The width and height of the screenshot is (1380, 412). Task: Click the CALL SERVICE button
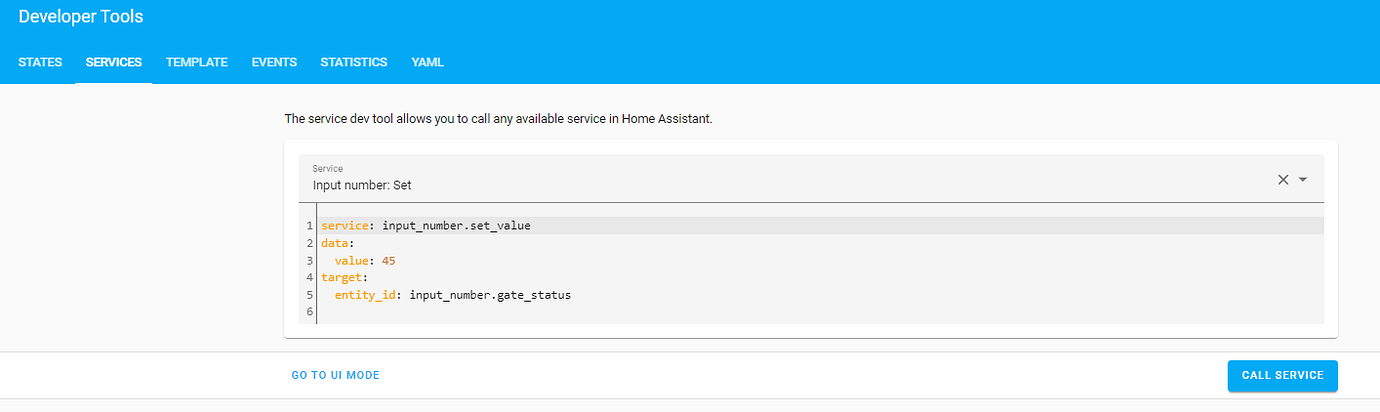[1283, 375]
